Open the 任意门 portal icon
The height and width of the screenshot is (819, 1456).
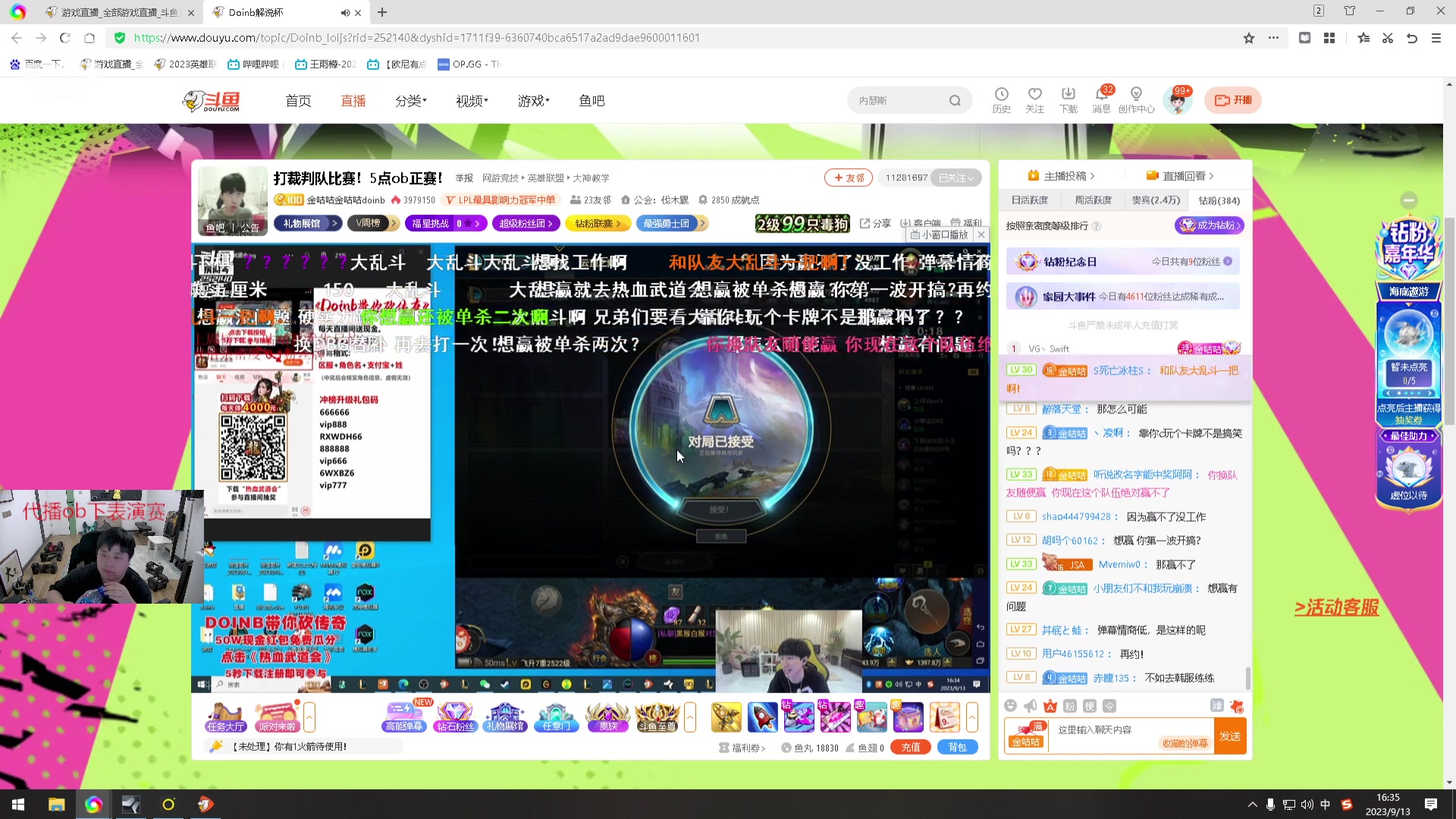click(557, 717)
